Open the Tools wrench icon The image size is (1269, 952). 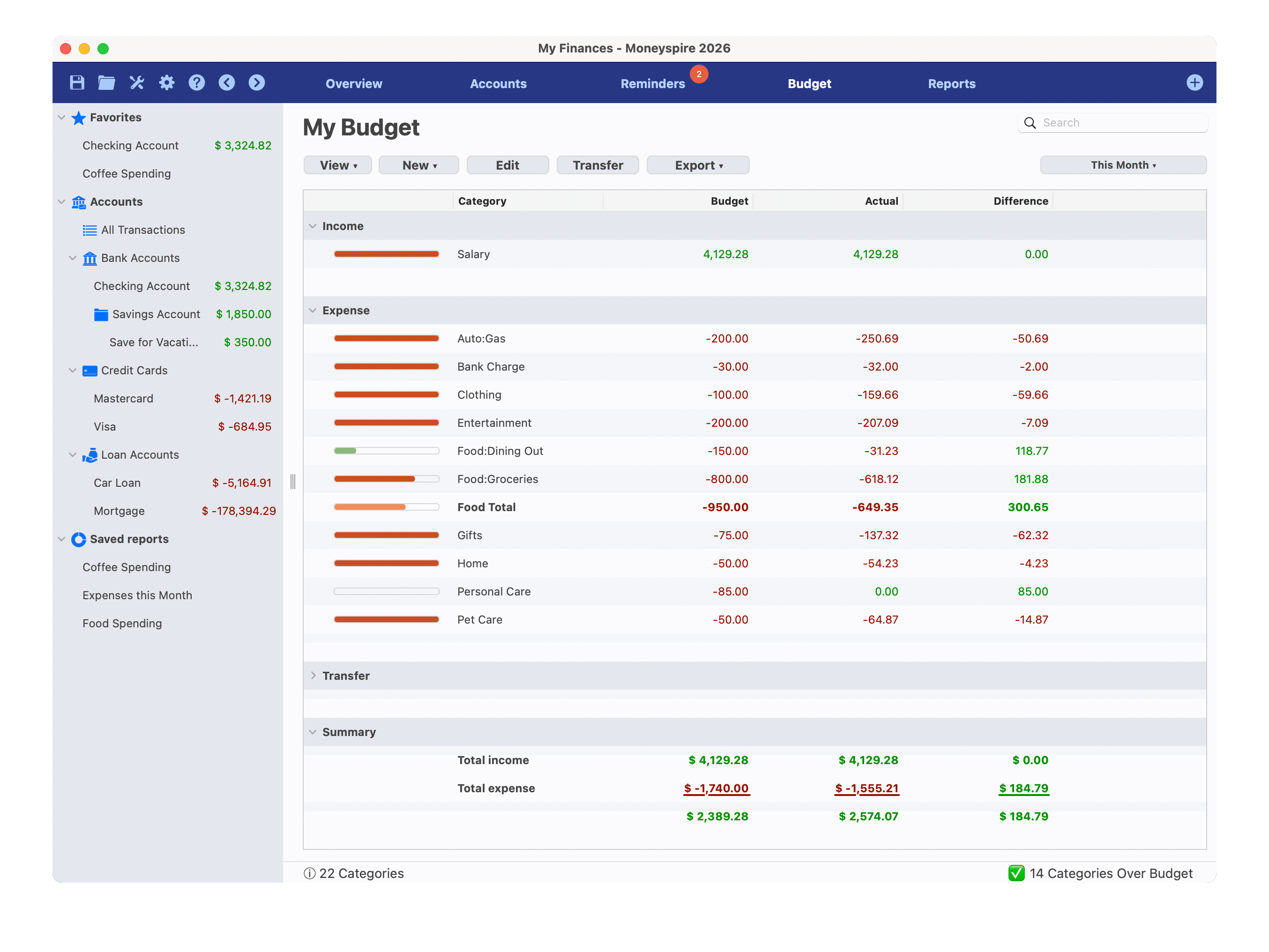[x=136, y=82]
